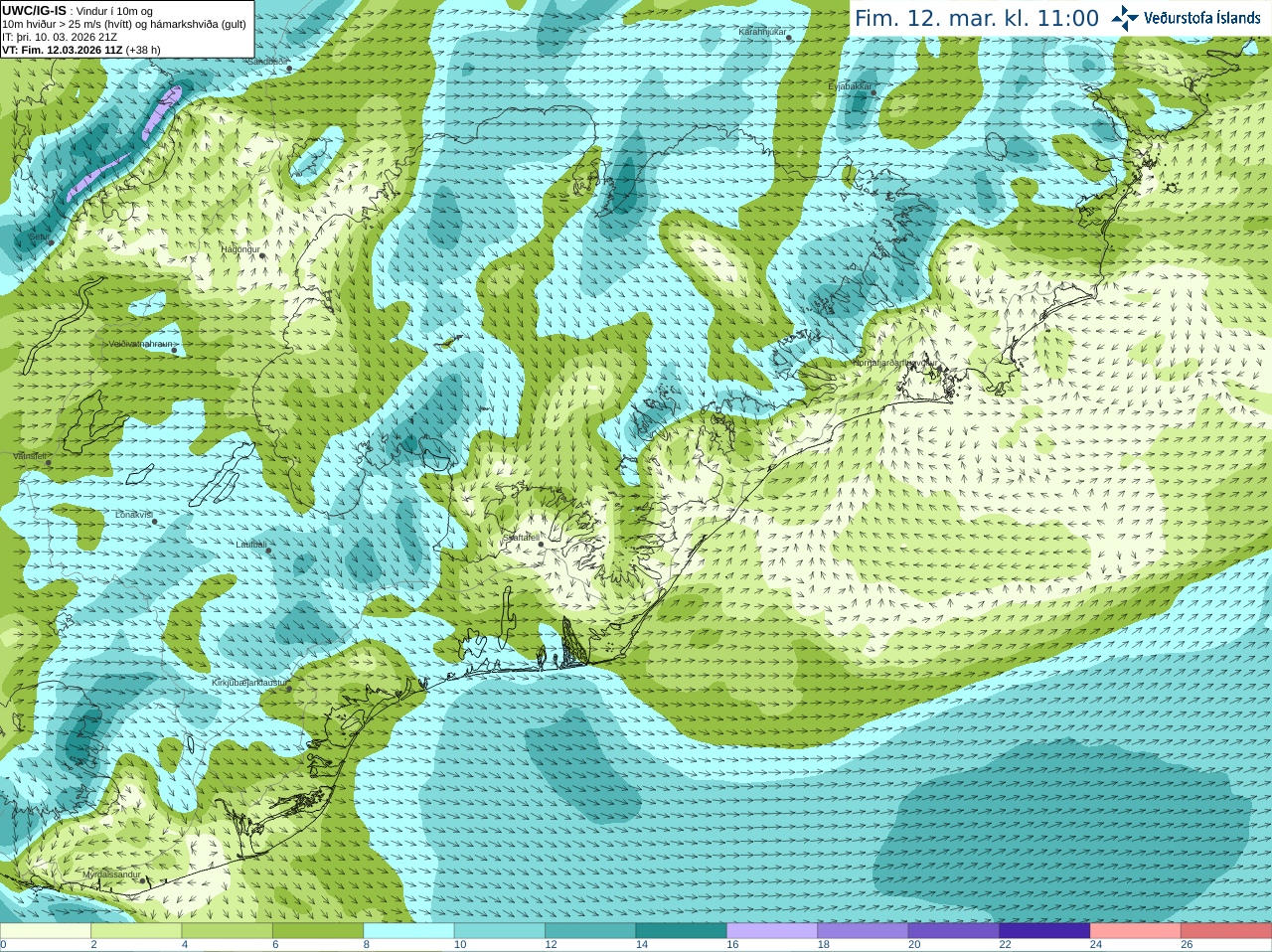Screen dimensions: 1272x952
Task: Pick the salmon legend swatch above 26 m/s
Action: tap(1226, 931)
